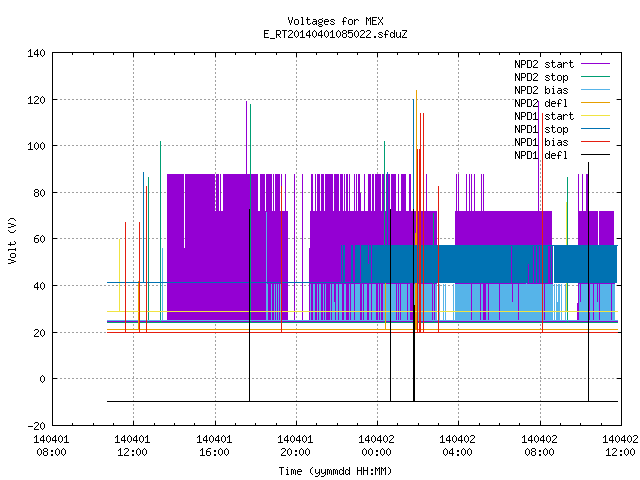Select the NPD1 defl legend label
Image resolution: width=640 pixels, height=480 pixels.
click(x=541, y=156)
